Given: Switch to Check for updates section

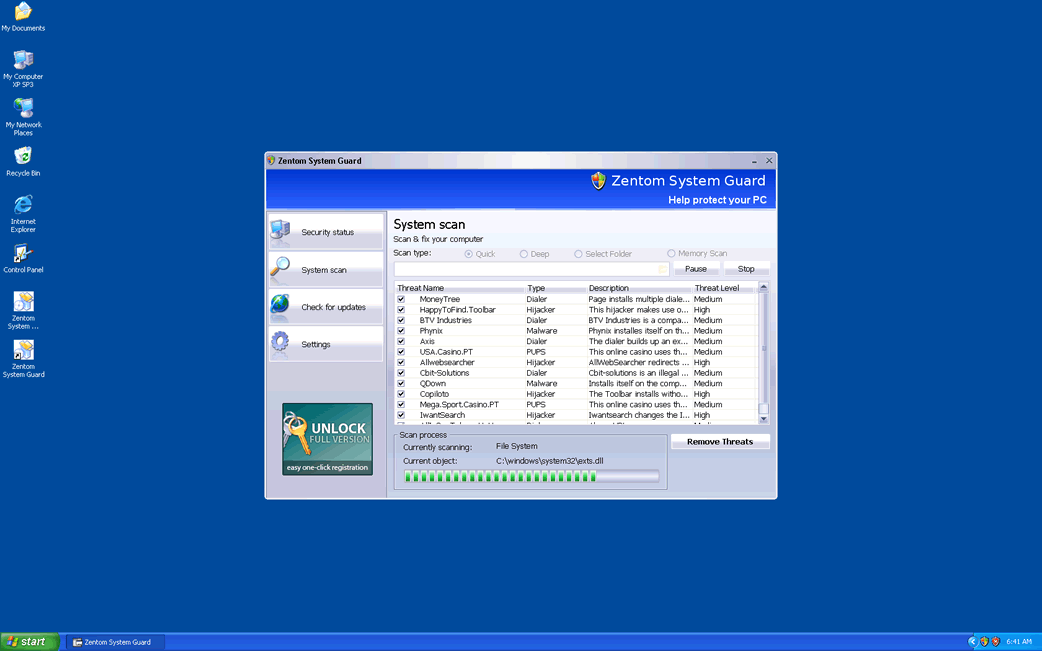Looking at the screenshot, I should [x=326, y=307].
